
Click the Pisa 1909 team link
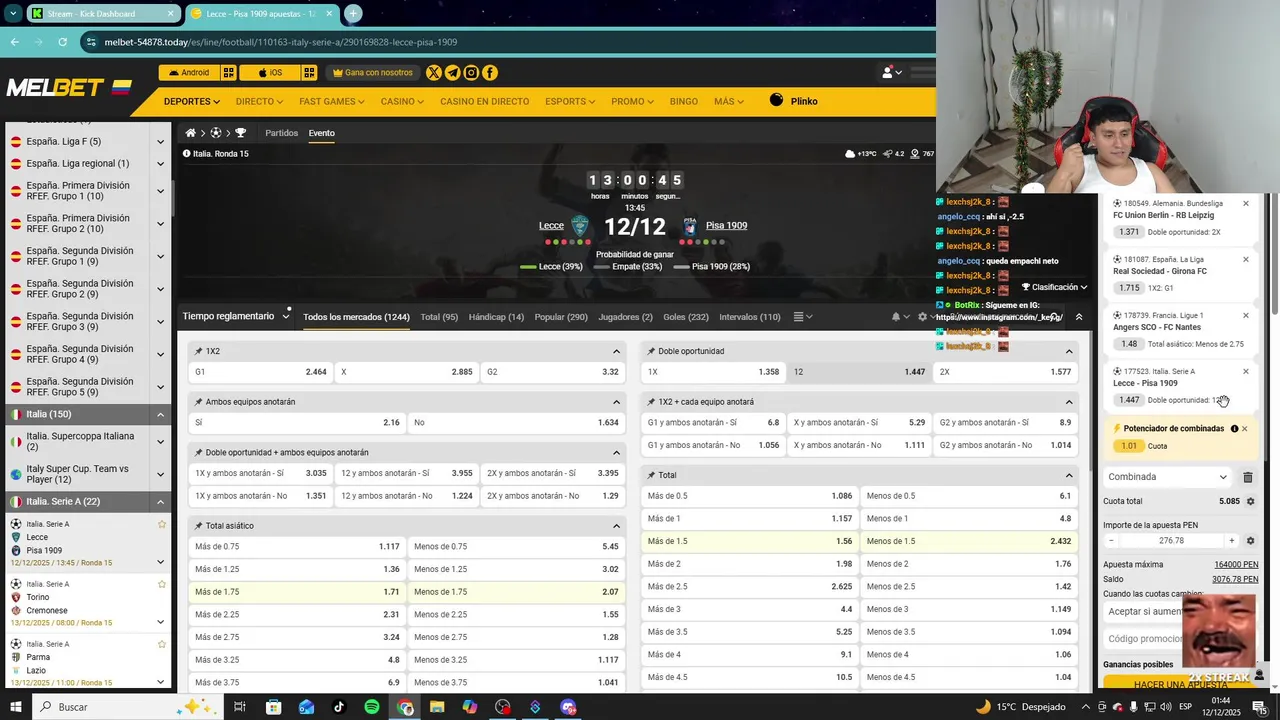[x=726, y=225]
